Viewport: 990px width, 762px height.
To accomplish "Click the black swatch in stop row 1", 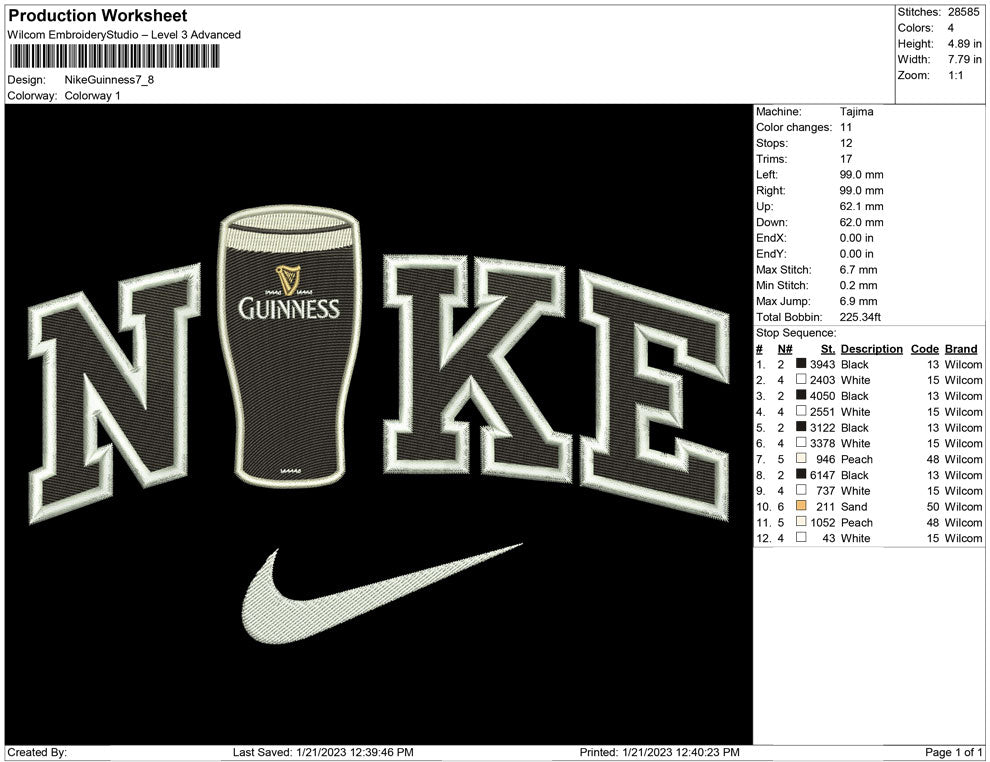I will point(801,364).
